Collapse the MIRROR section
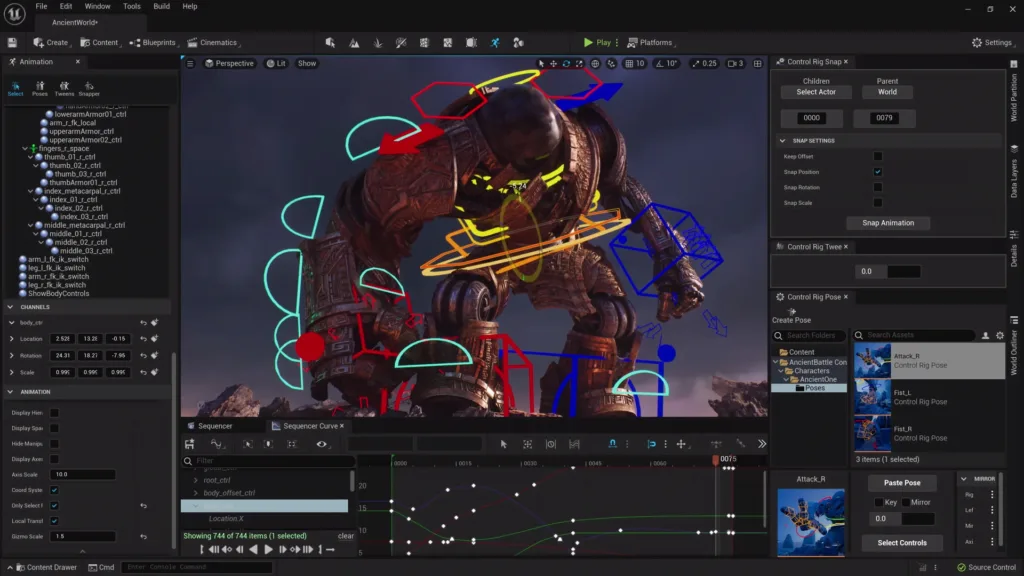1024x576 pixels. click(x=964, y=479)
